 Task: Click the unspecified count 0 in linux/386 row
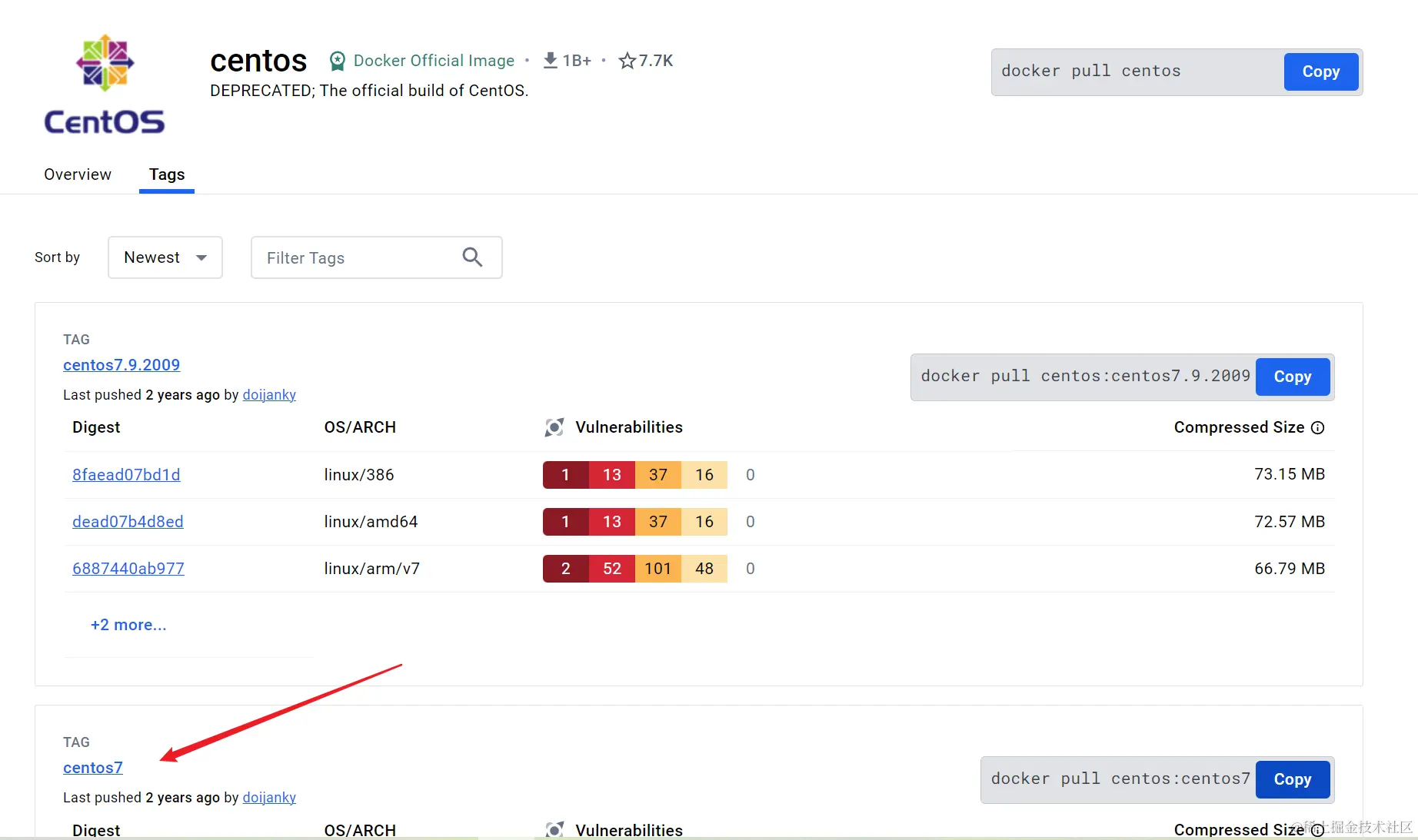(x=751, y=475)
